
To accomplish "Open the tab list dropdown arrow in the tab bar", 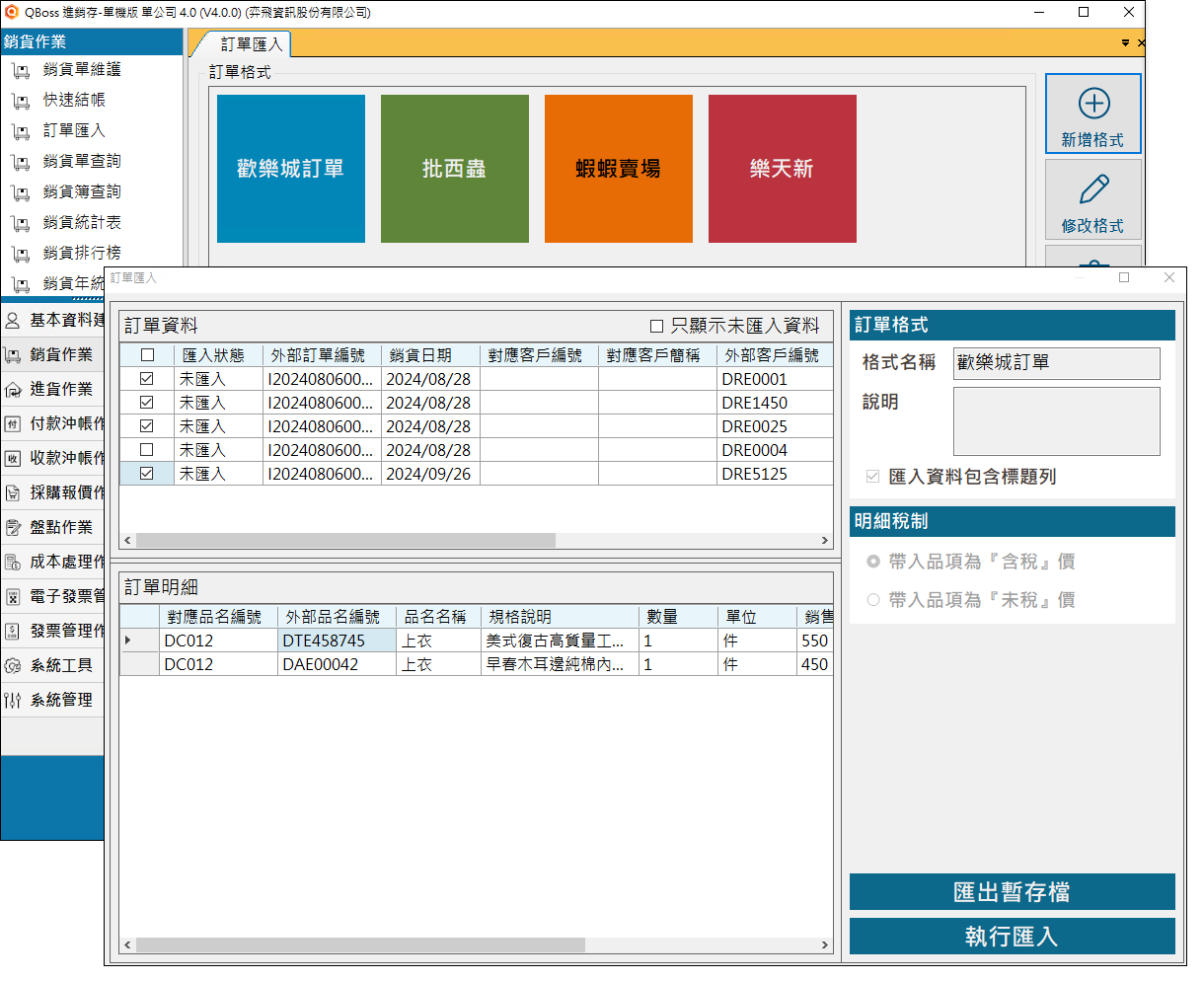I will (1125, 43).
